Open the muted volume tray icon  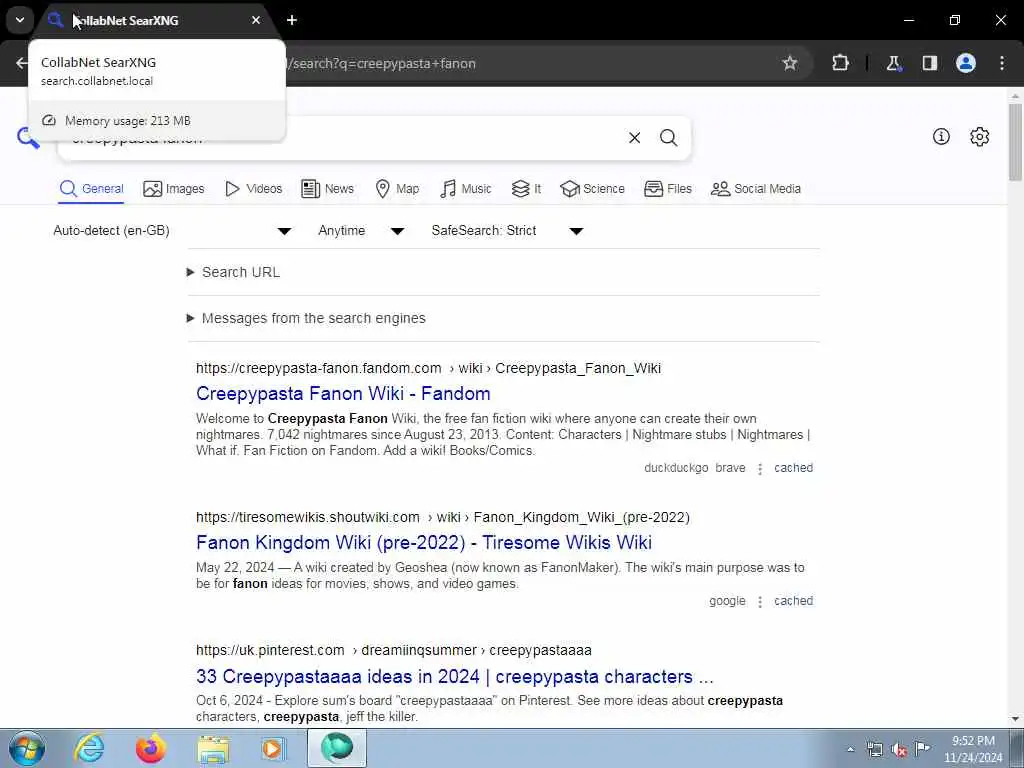(899, 750)
